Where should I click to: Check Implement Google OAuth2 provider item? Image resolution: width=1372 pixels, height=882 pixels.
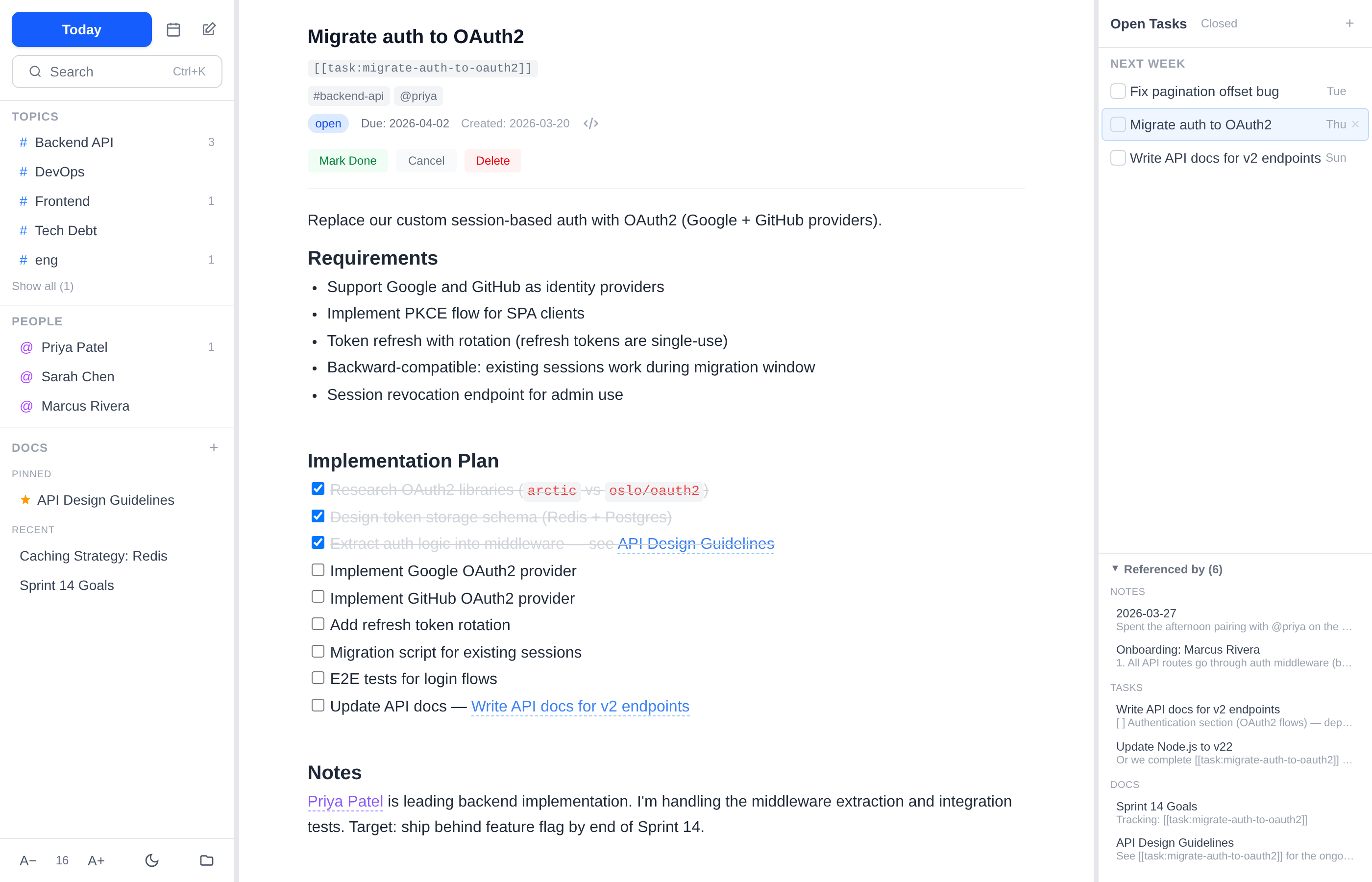(318, 570)
